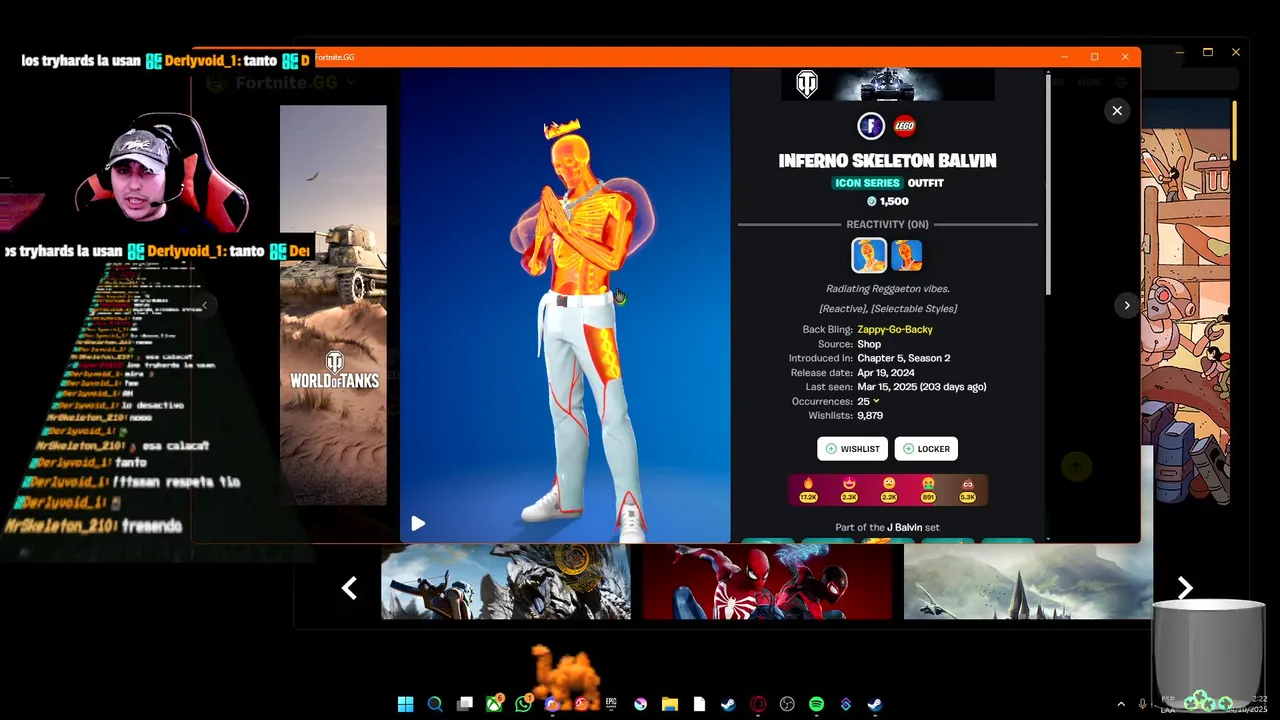Go to next carousel slide in background window
This screenshot has height=720, width=1280.
tap(1185, 588)
